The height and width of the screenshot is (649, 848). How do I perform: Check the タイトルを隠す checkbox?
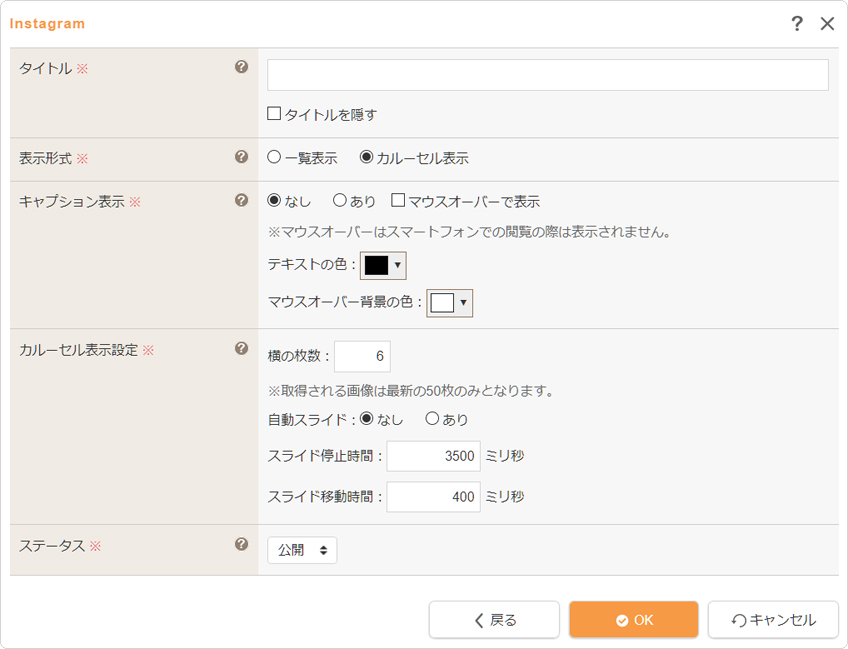point(274,114)
